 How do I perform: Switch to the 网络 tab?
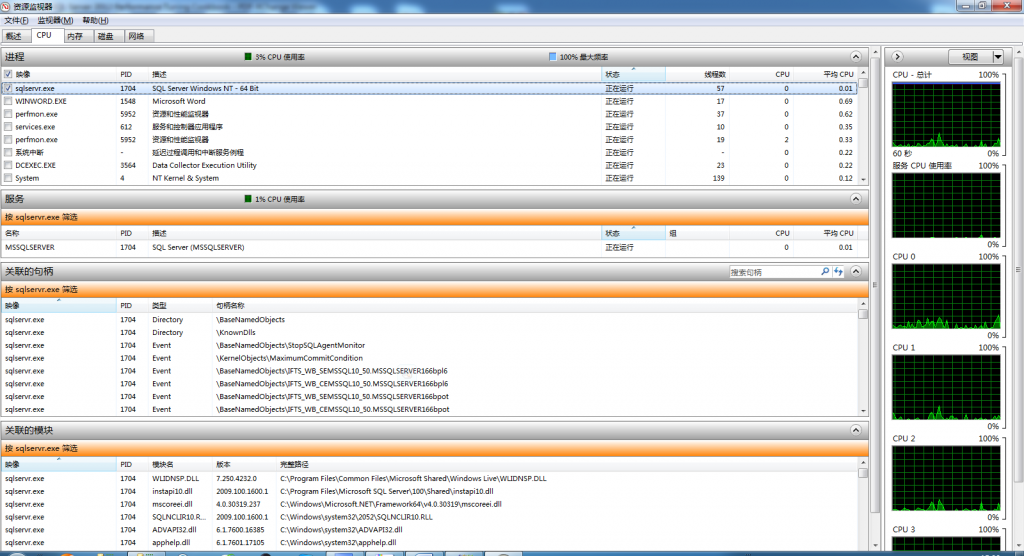pos(137,37)
